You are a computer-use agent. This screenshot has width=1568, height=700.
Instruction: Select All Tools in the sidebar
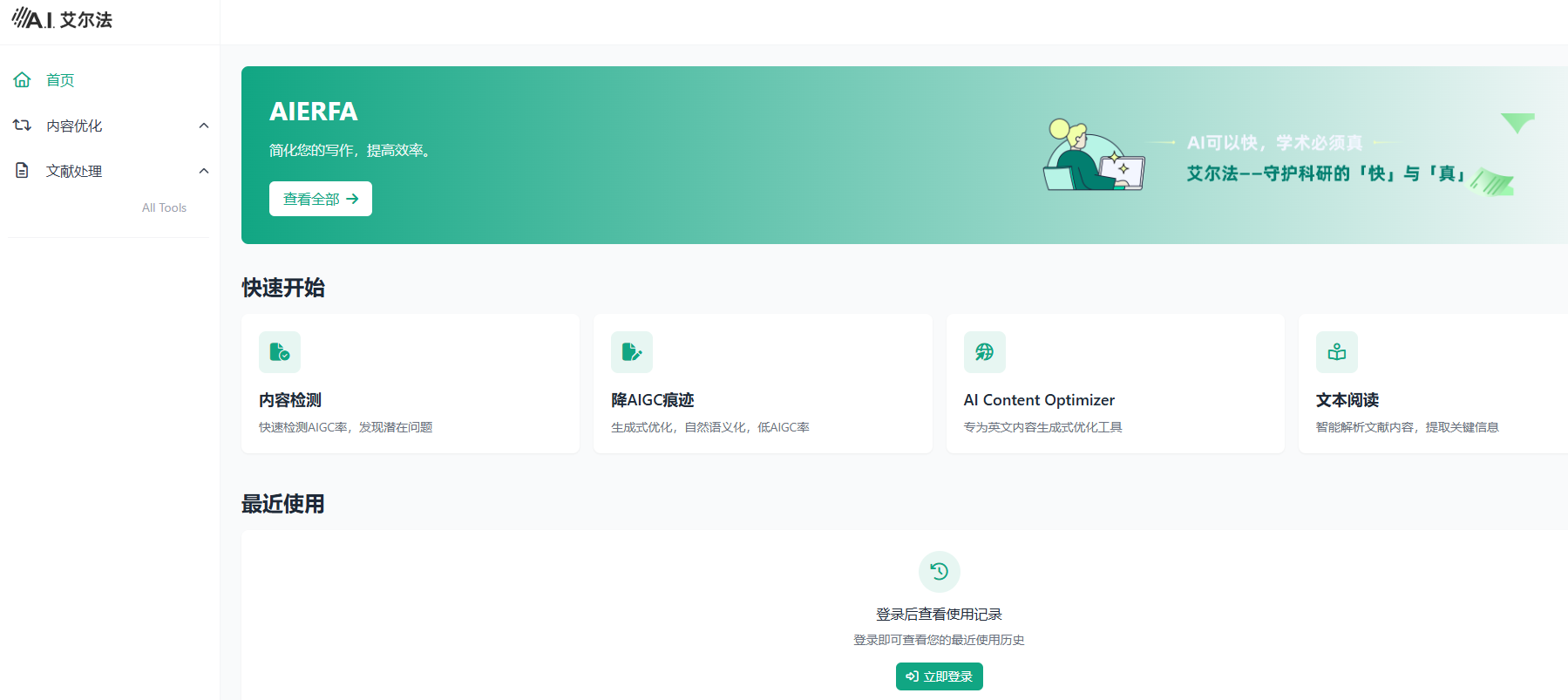coord(164,207)
